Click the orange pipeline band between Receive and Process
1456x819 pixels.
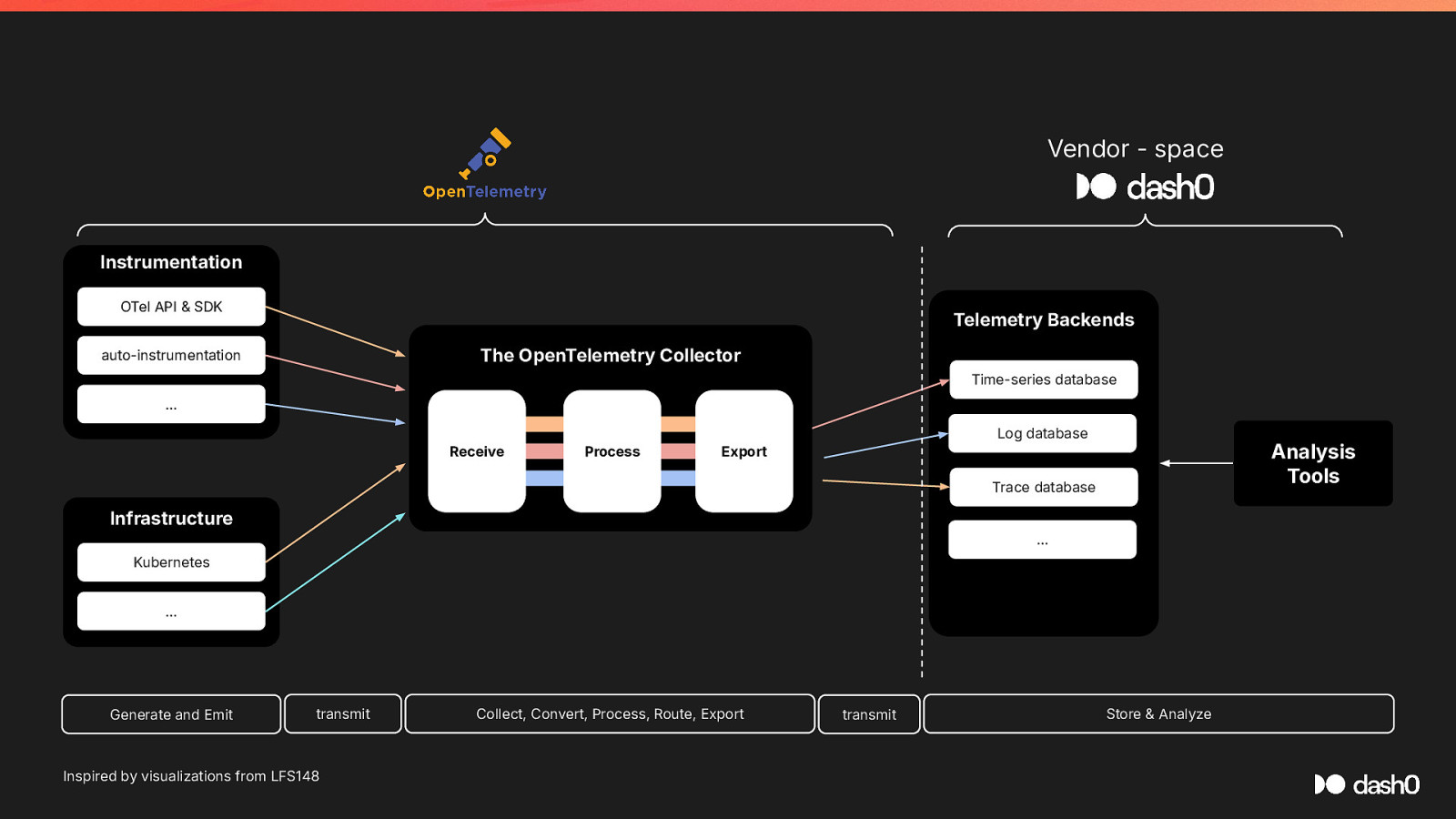[544, 424]
